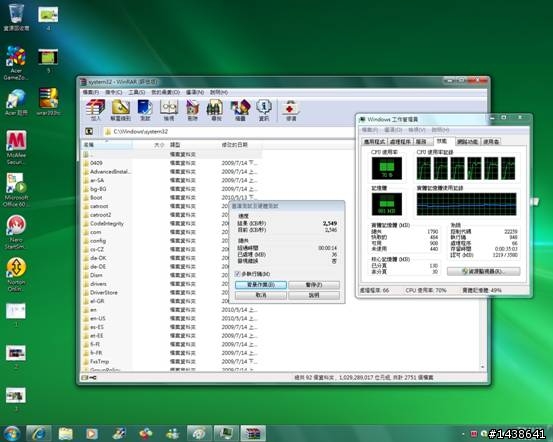Show the Info toolbar icon in WinRAR
Viewport: 553px width, 442px height.
click(x=264, y=110)
